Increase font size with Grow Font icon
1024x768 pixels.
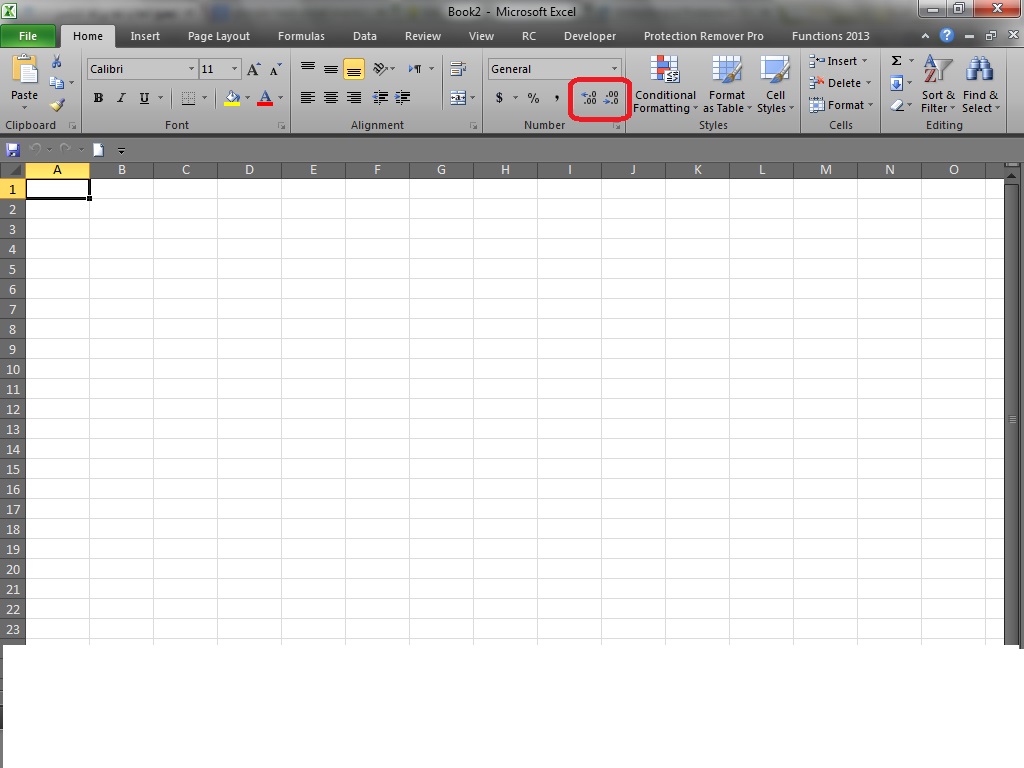[x=253, y=69]
